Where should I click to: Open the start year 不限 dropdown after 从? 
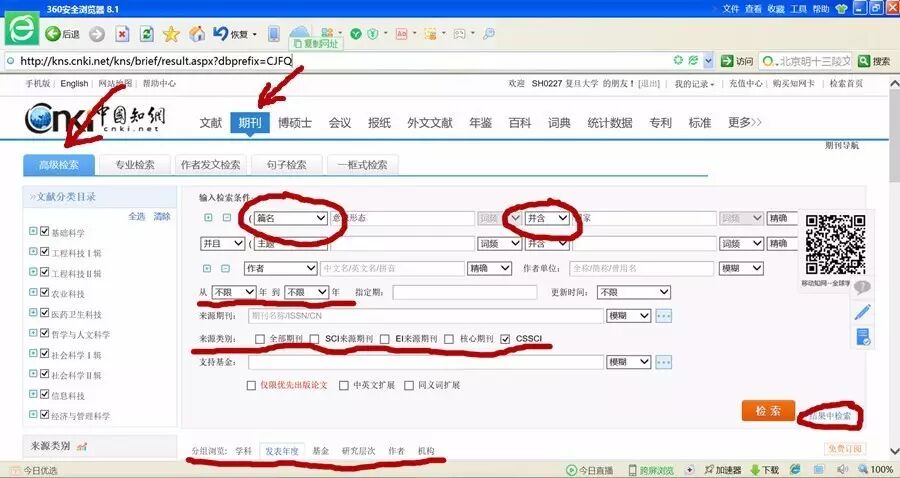234,292
